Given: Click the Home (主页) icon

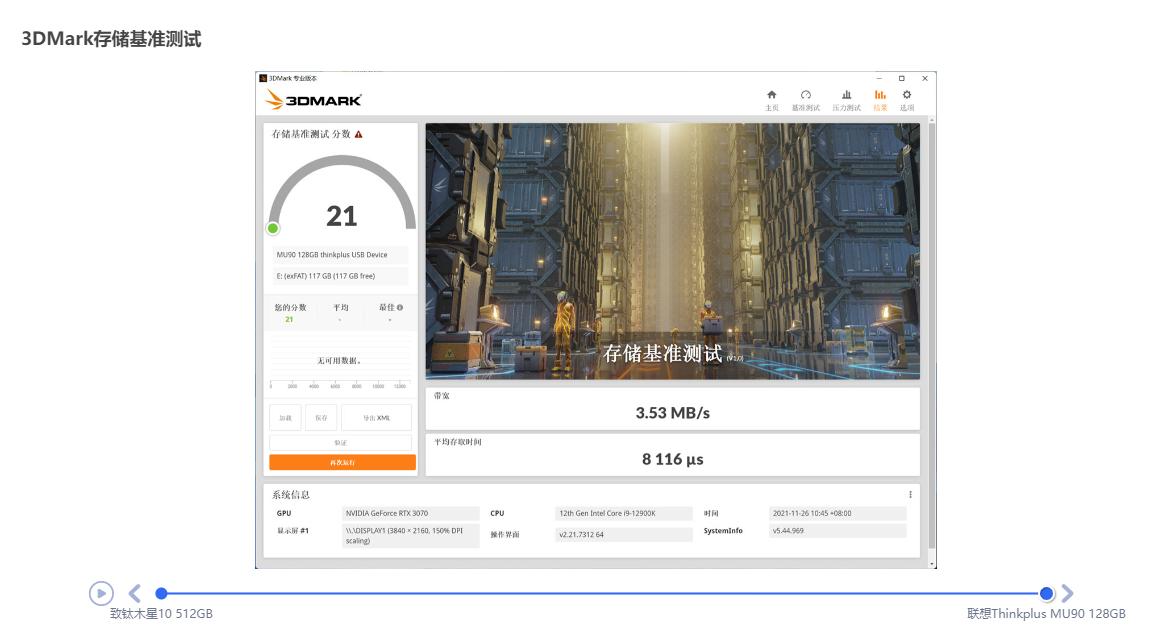Looking at the screenshot, I should click(771, 98).
